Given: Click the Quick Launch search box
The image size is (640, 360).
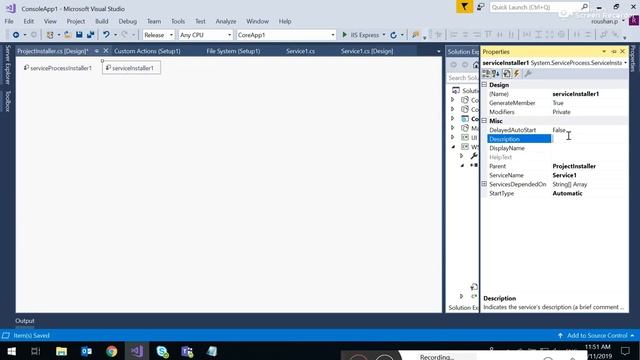Looking at the screenshot, I should point(539,7).
